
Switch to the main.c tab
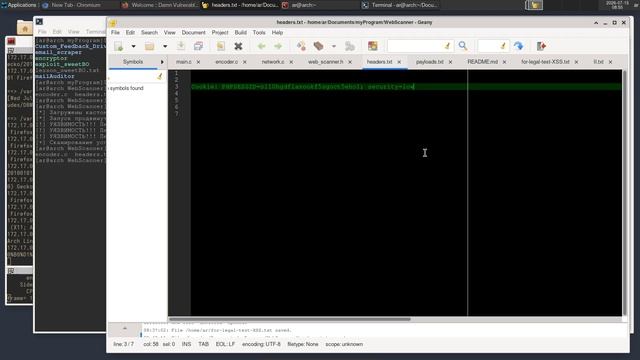183,62
